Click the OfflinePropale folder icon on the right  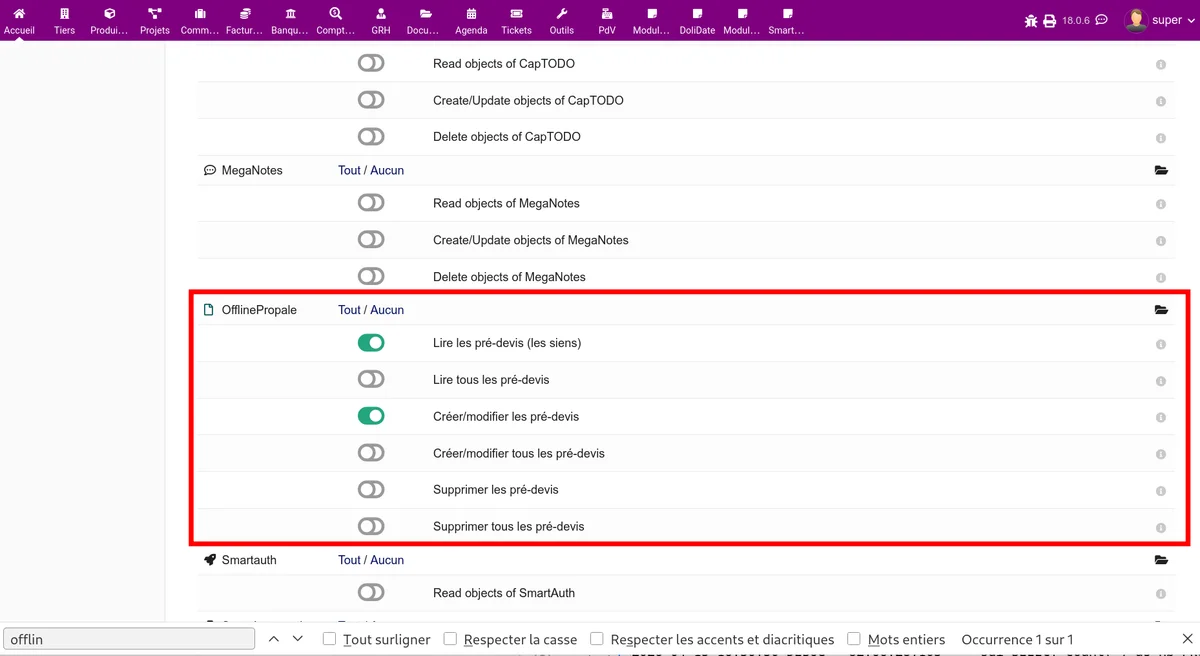(x=1161, y=311)
